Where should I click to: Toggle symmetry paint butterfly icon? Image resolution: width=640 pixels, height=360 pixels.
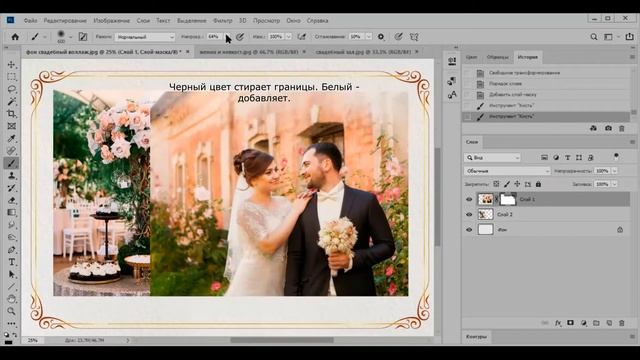pos(414,37)
